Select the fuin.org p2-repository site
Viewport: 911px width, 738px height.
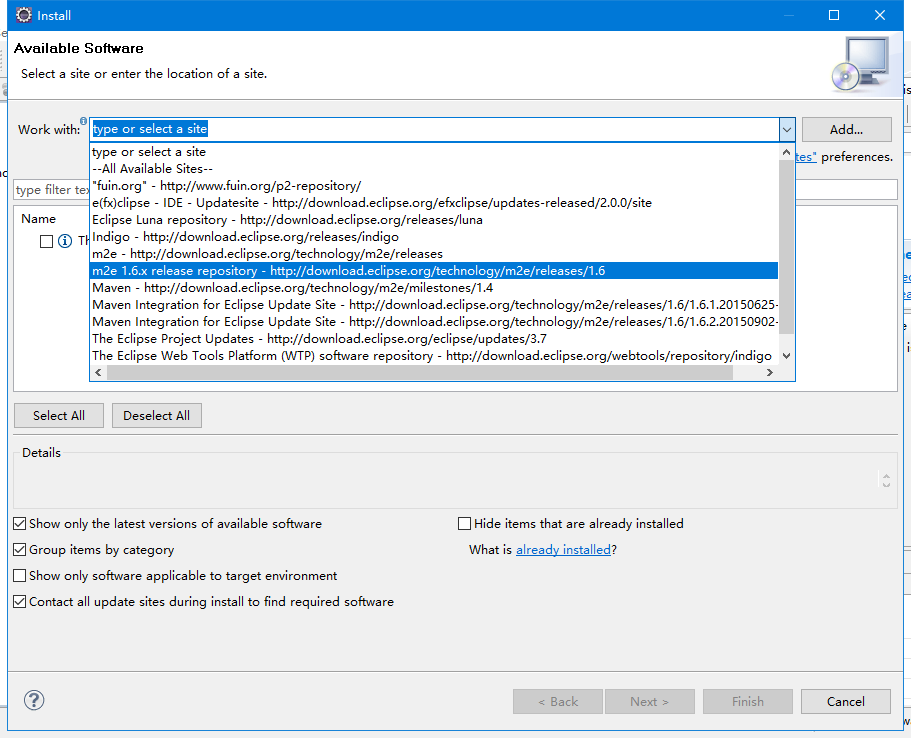click(434, 186)
